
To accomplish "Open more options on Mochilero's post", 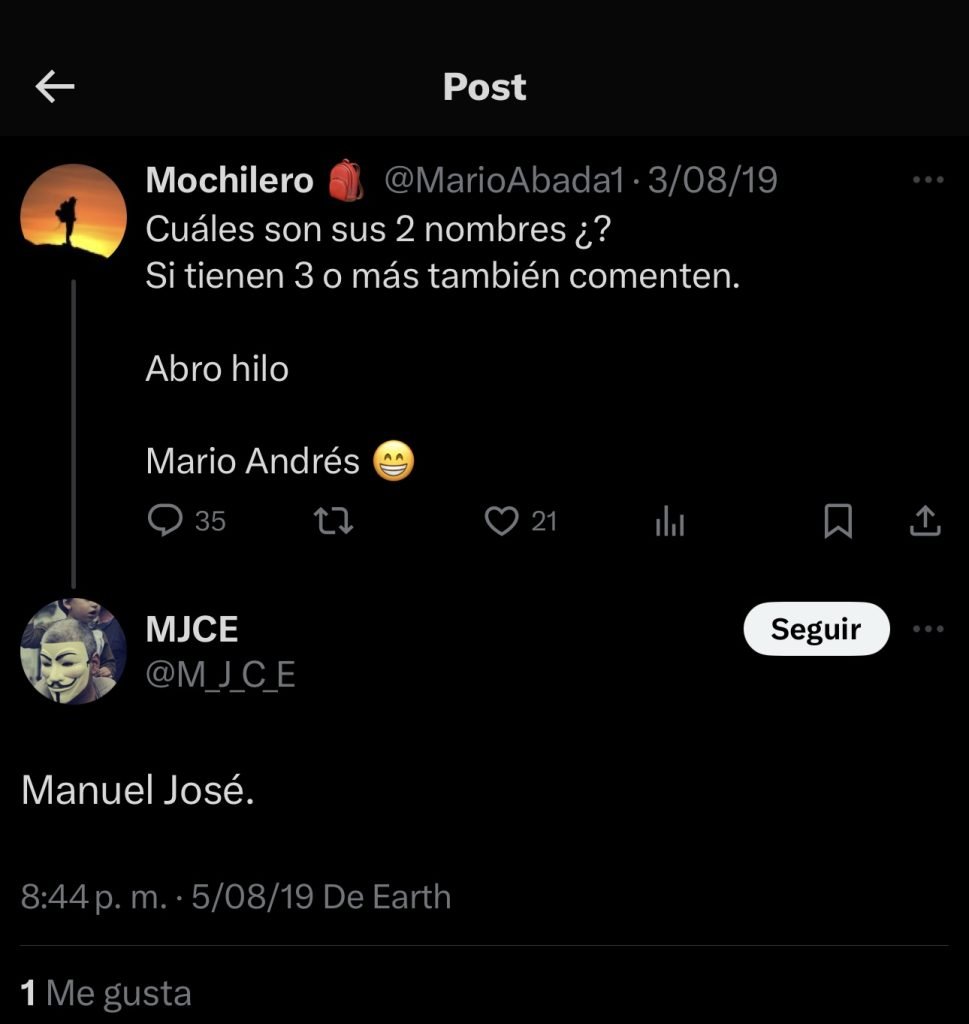I will click(x=928, y=180).
